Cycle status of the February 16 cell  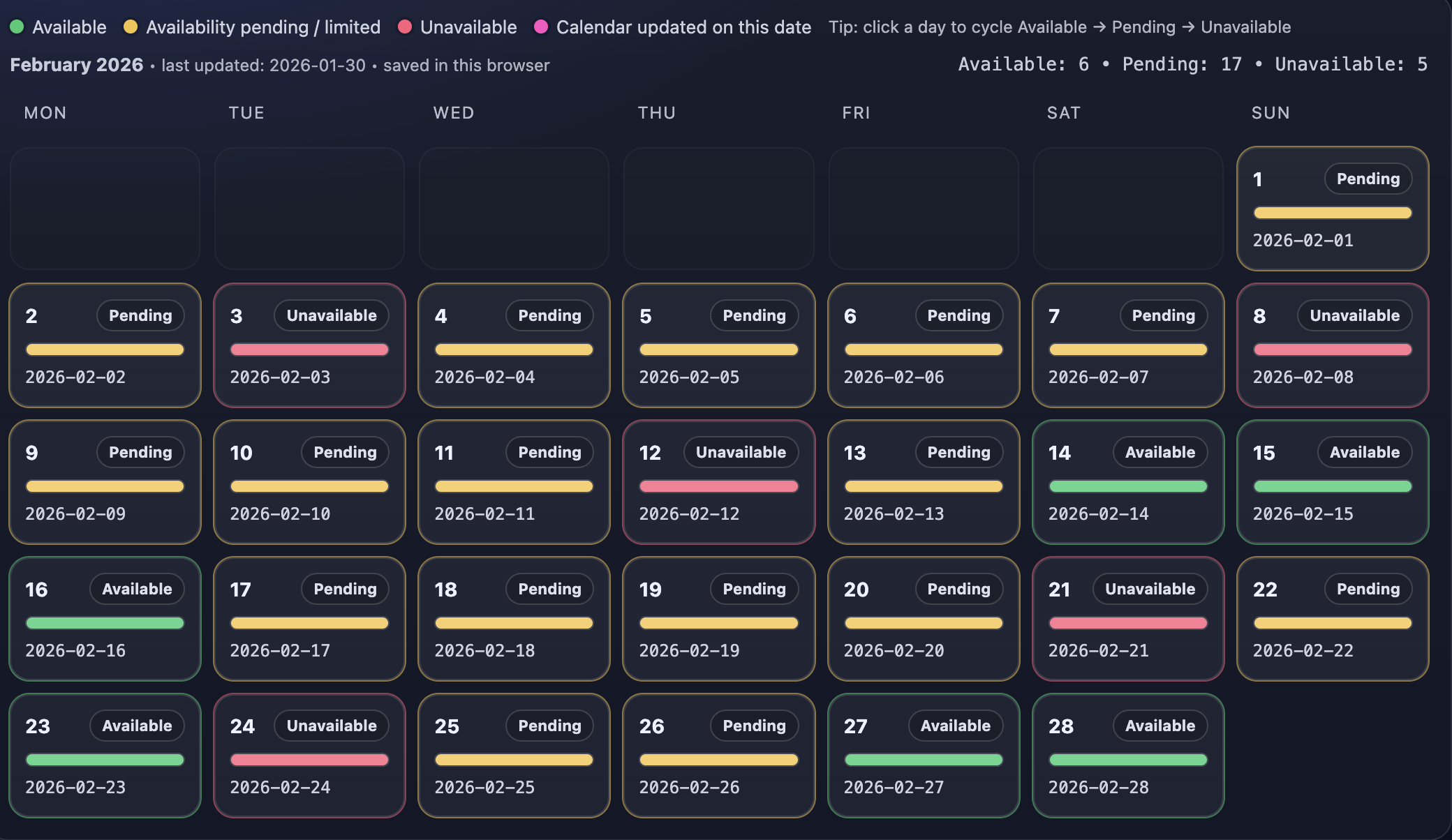[x=105, y=620]
